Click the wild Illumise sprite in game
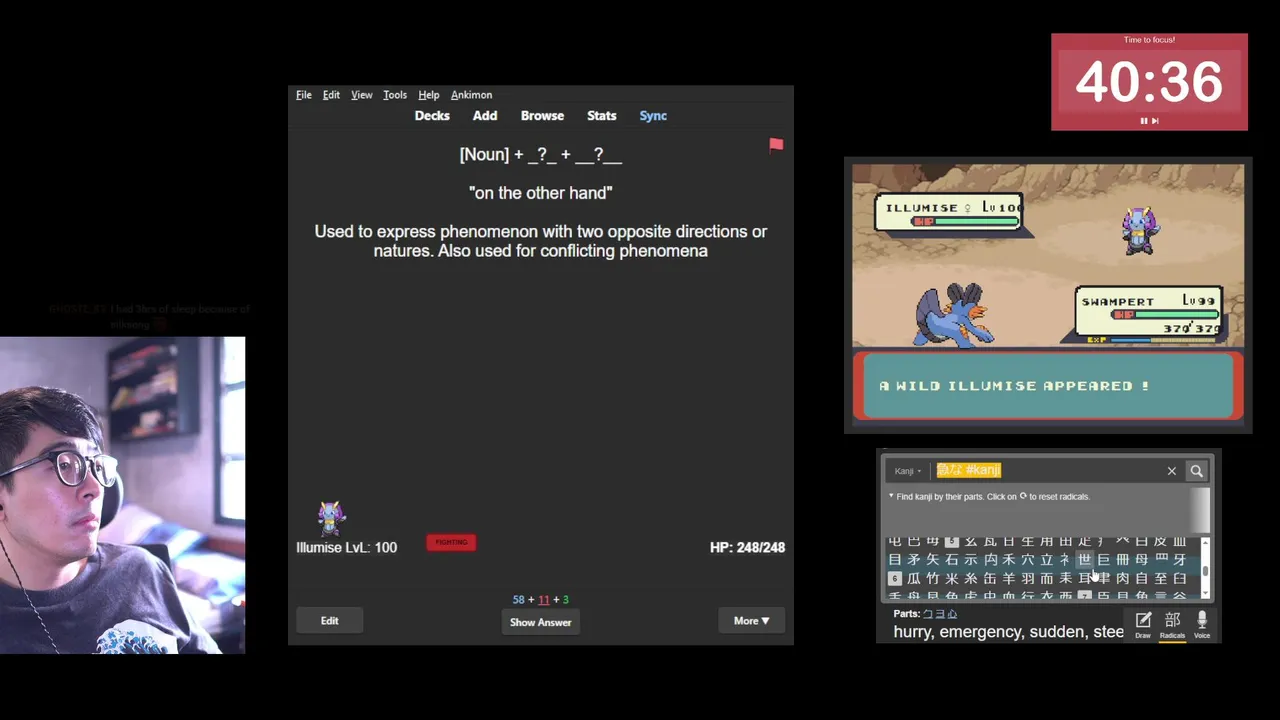Viewport: 1280px width, 720px height. pos(1139,232)
